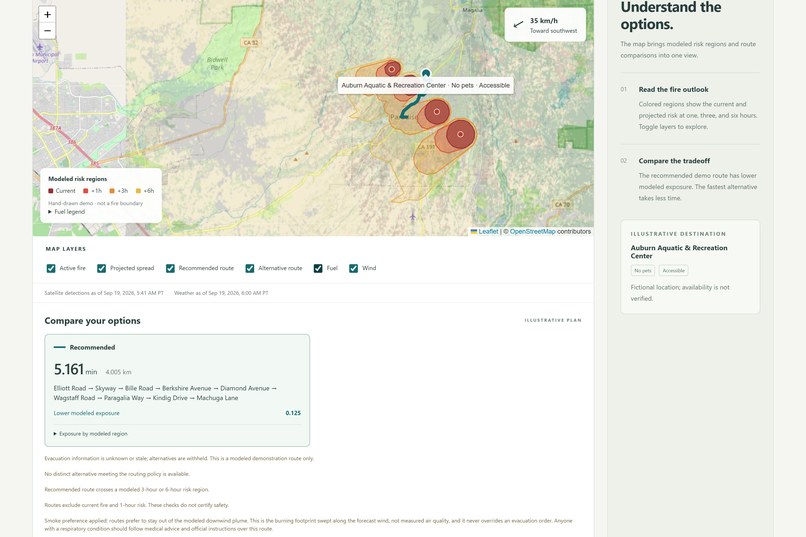Click the ILLUSTRATIVE DESTINATION label
The height and width of the screenshot is (537, 806).
click(678, 234)
